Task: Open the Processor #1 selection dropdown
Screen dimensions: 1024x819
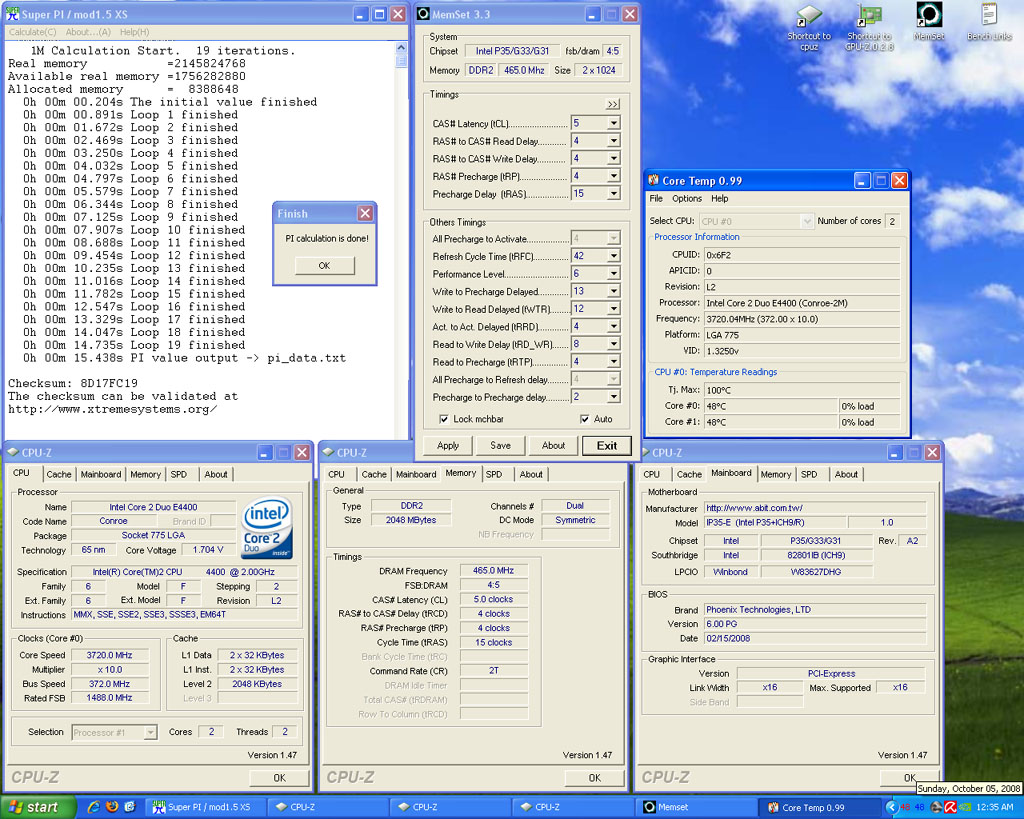Action: pos(114,733)
